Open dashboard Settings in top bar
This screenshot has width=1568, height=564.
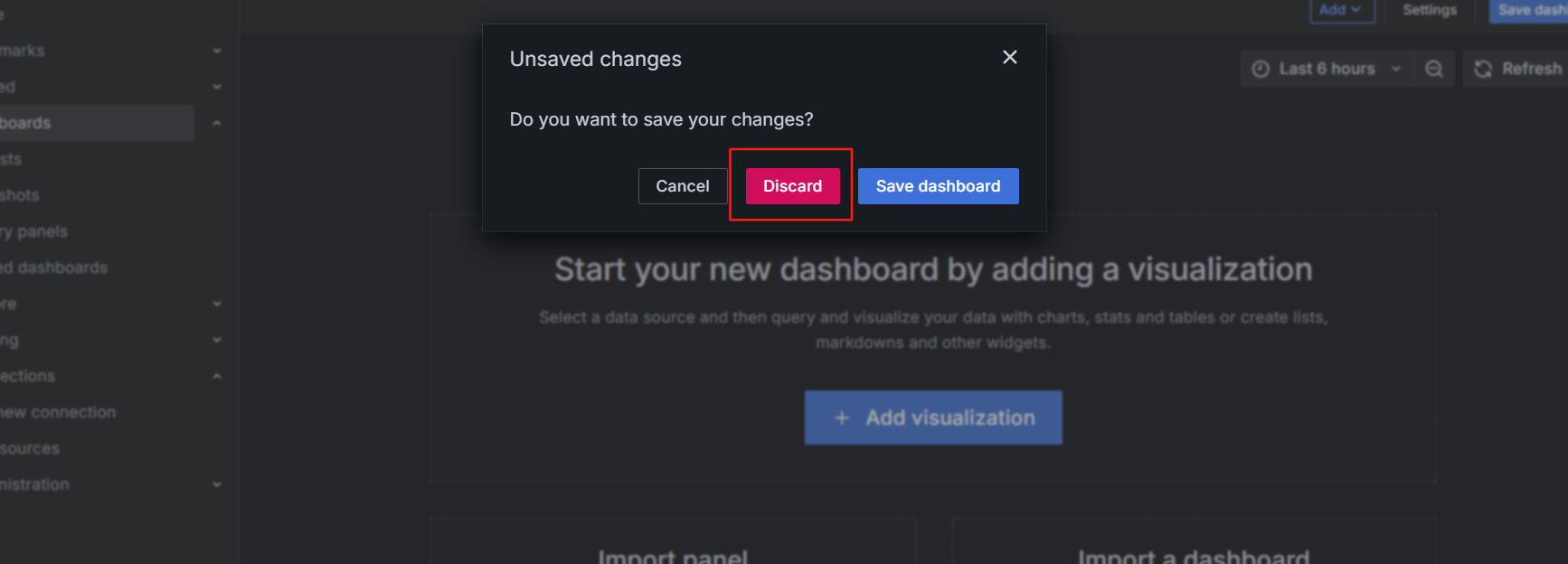click(1430, 10)
